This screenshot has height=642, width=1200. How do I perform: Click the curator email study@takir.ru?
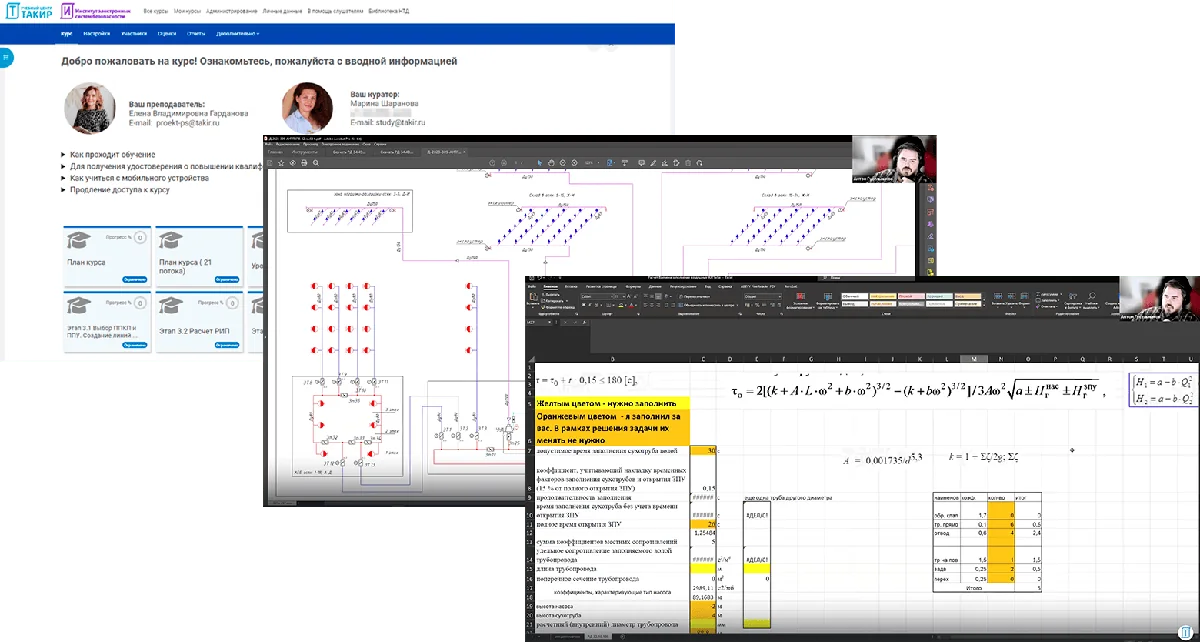pyautogui.click(x=401, y=122)
